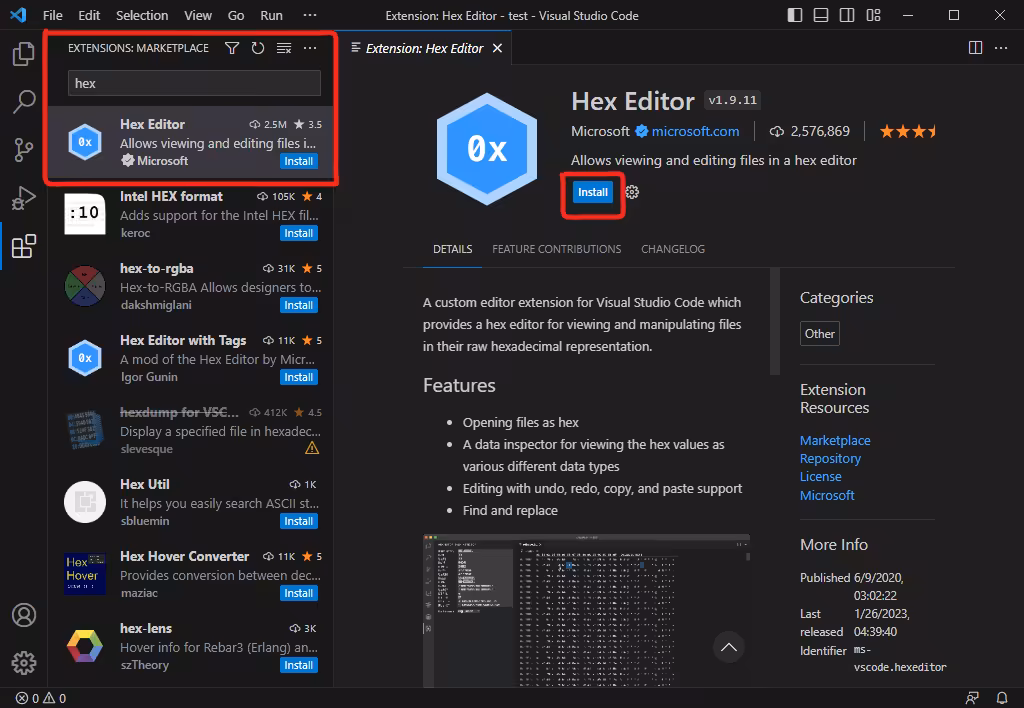The image size is (1024, 708).
Task: Open the Repository resource link
Action: [x=830, y=459]
